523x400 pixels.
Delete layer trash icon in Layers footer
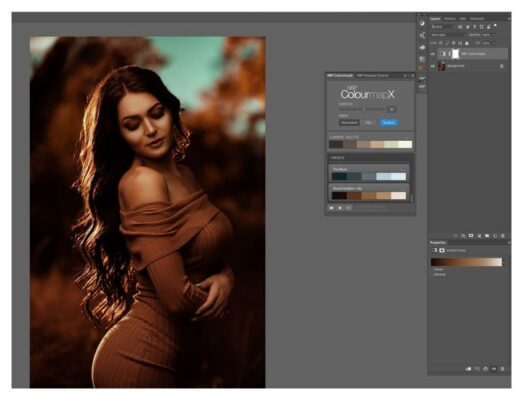[x=502, y=236]
